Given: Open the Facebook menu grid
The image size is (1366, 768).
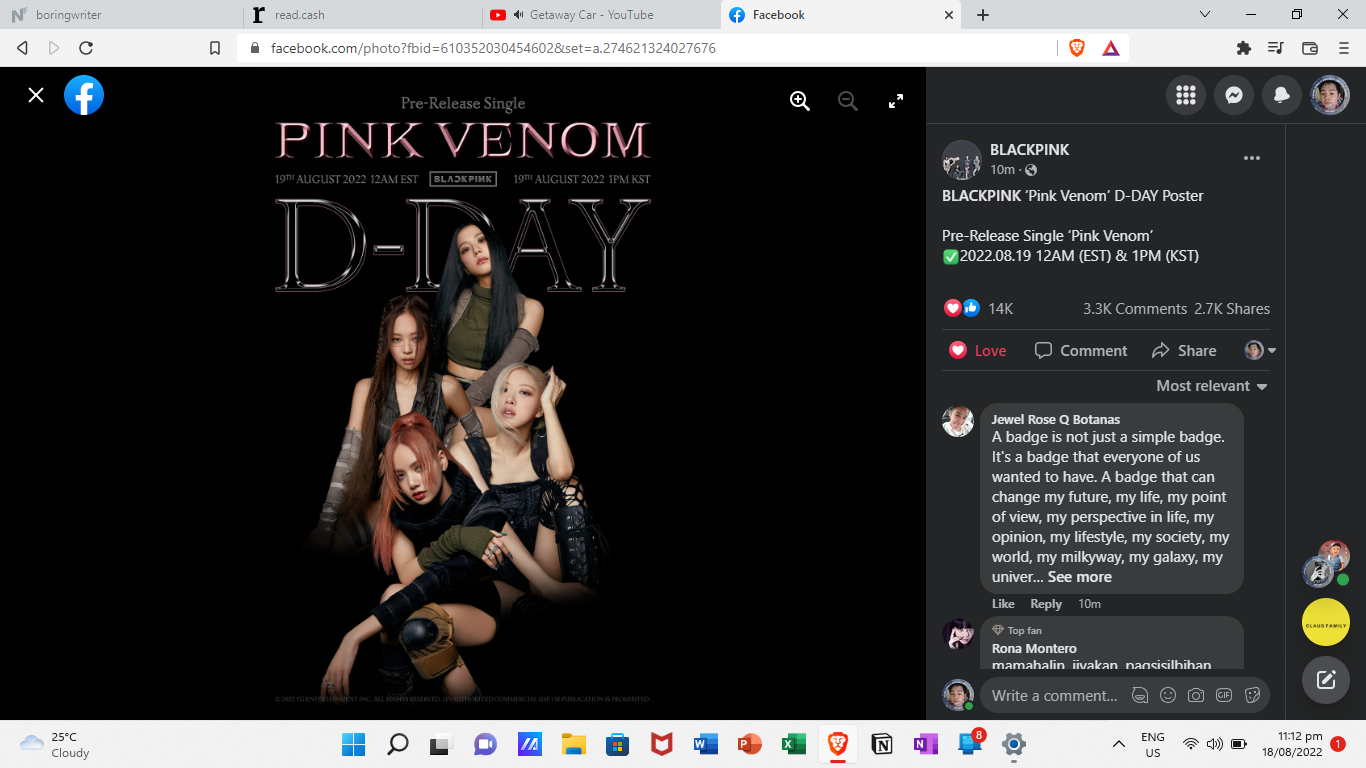Looking at the screenshot, I should pyautogui.click(x=1186, y=95).
